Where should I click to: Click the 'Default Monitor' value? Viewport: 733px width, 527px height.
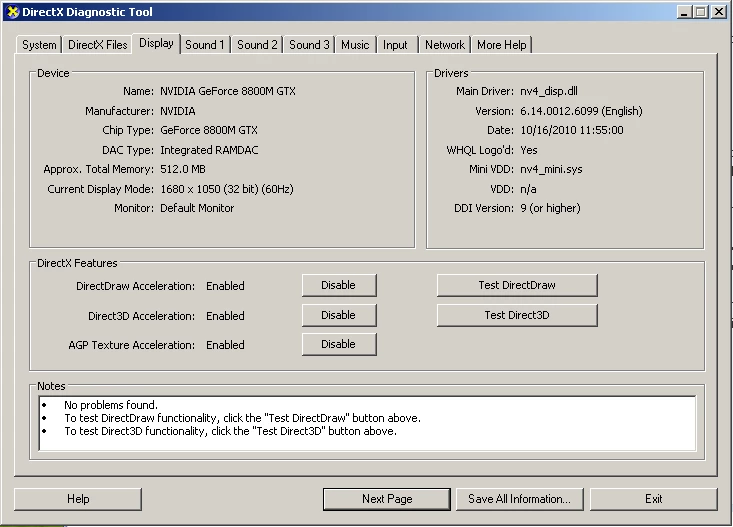[197, 208]
